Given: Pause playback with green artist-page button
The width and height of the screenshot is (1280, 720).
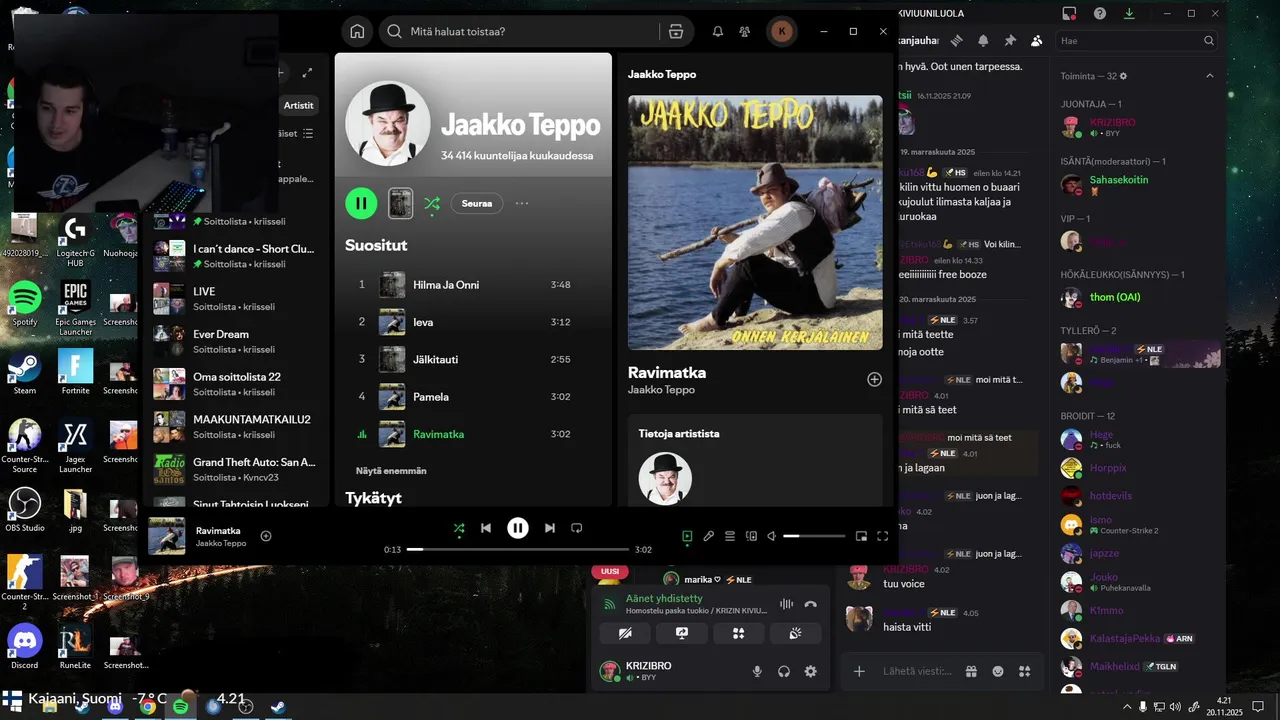Looking at the screenshot, I should [361, 203].
